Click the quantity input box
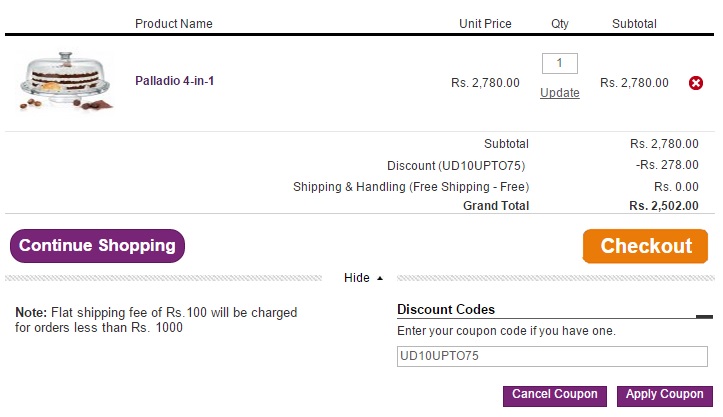Screen dimensions: 723x417 pyautogui.click(x=559, y=64)
